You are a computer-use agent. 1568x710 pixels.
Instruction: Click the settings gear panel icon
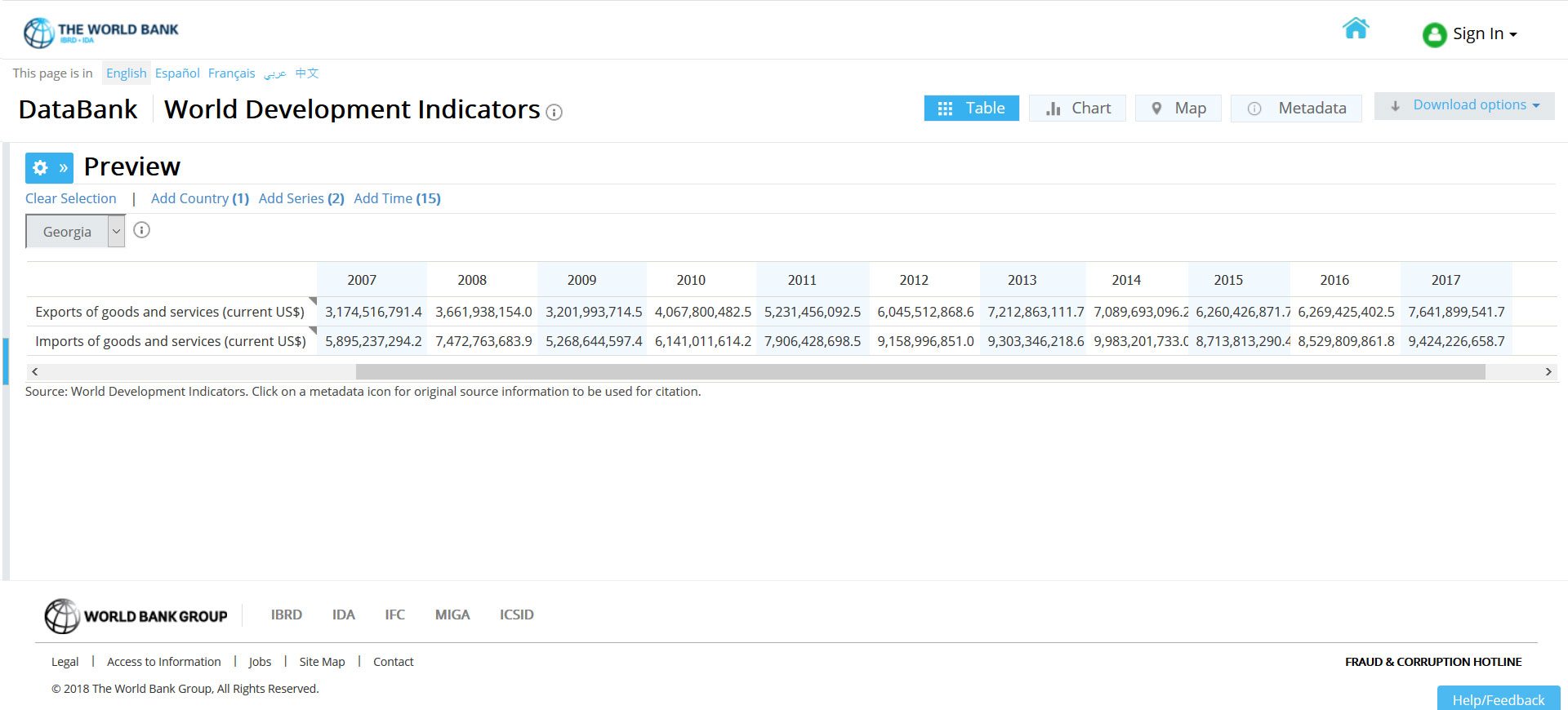click(x=40, y=168)
